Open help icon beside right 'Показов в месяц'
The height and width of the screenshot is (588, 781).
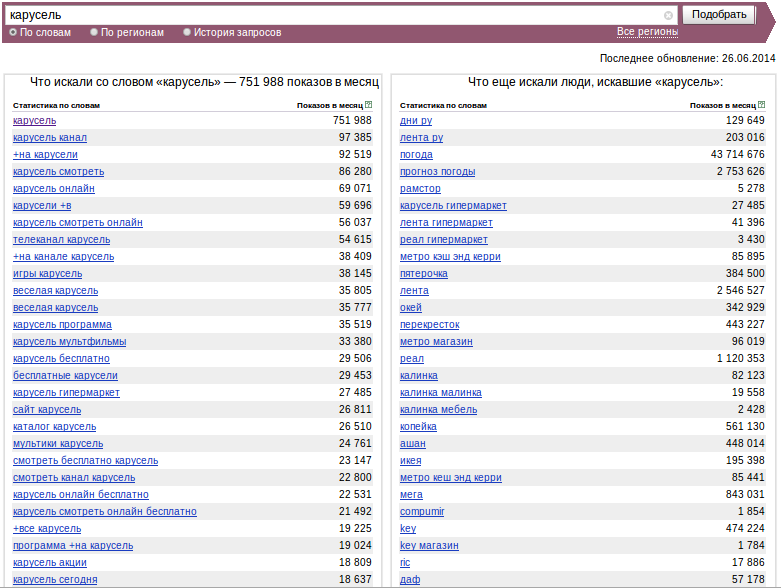pyautogui.click(x=762, y=105)
